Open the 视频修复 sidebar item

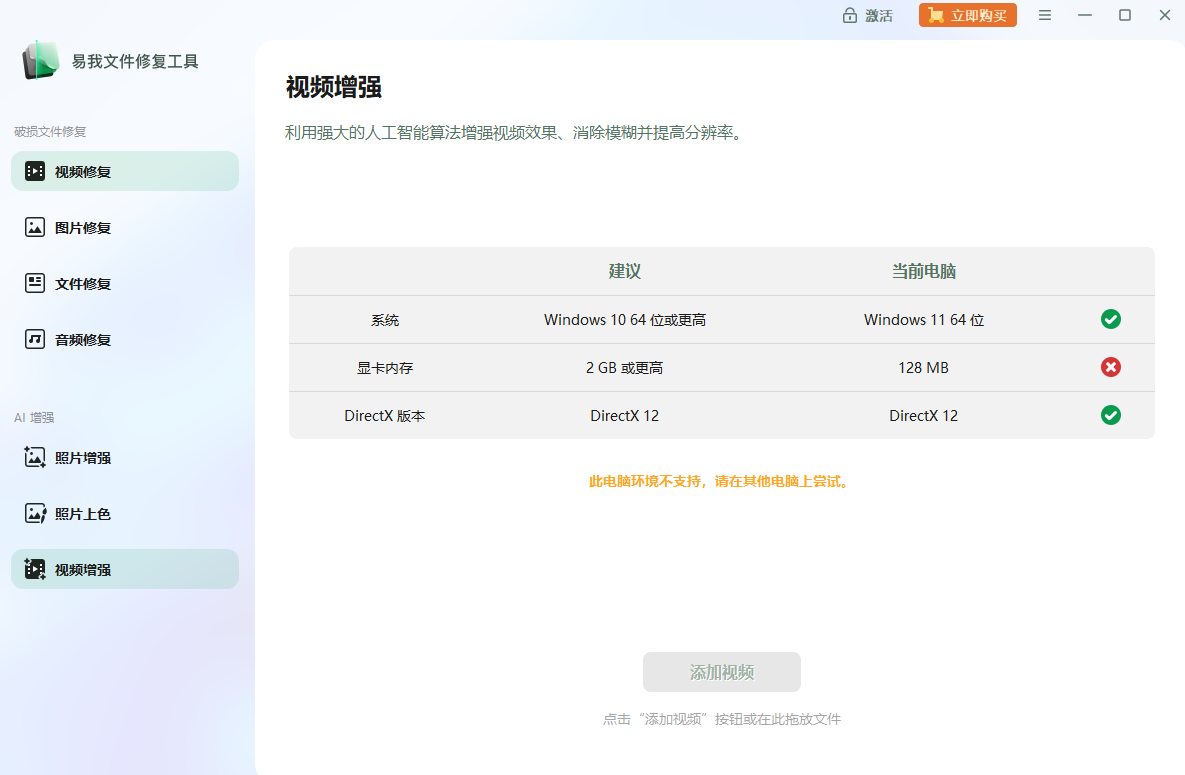[x=124, y=171]
